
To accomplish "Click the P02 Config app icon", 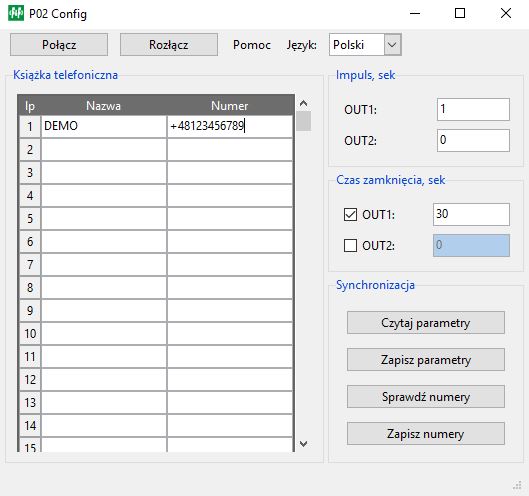I will point(16,13).
